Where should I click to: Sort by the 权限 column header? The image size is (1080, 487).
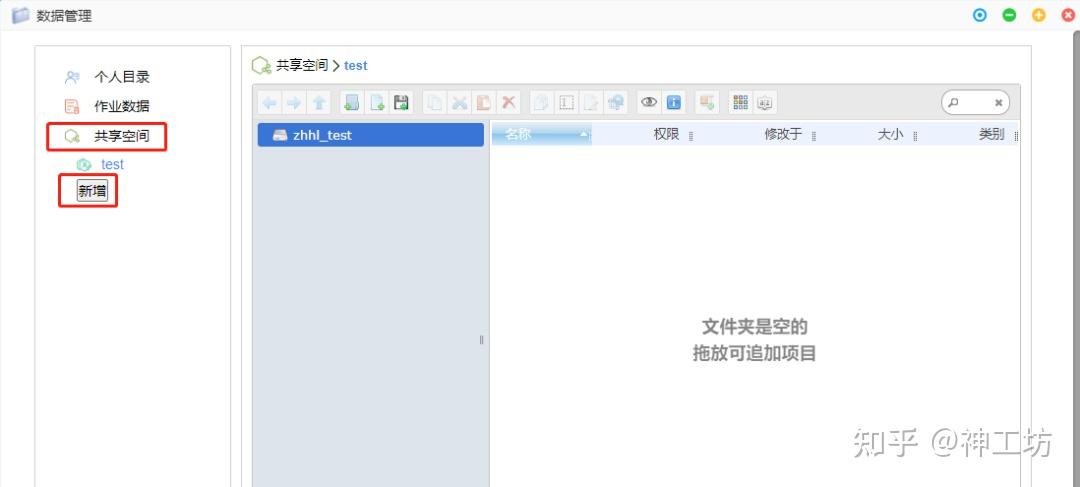pos(667,135)
